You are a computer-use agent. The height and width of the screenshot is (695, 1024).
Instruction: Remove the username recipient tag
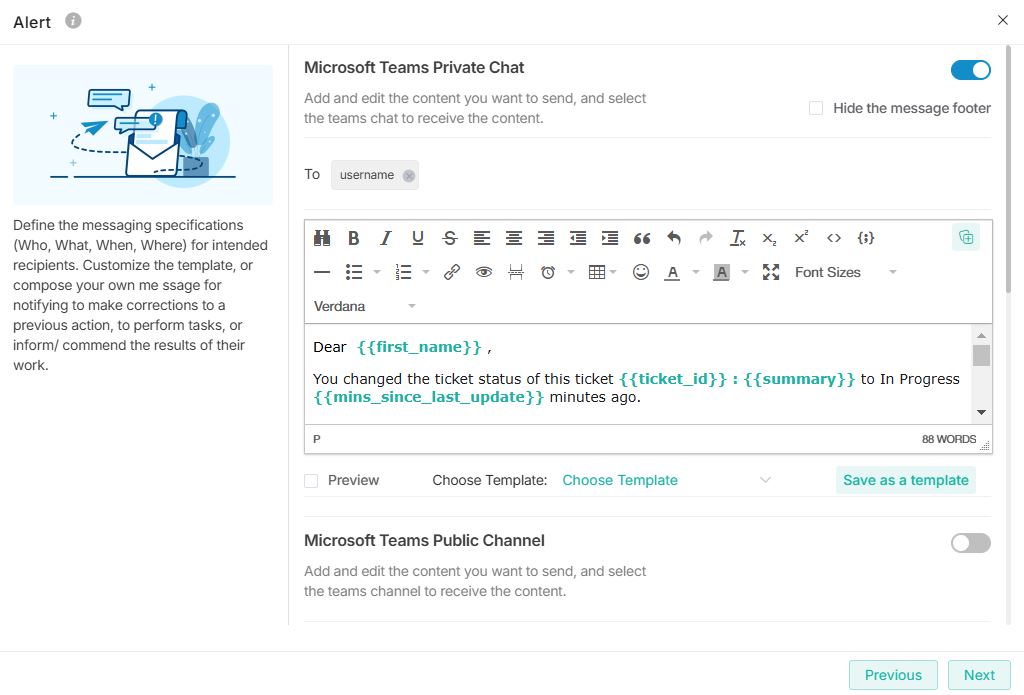(408, 176)
